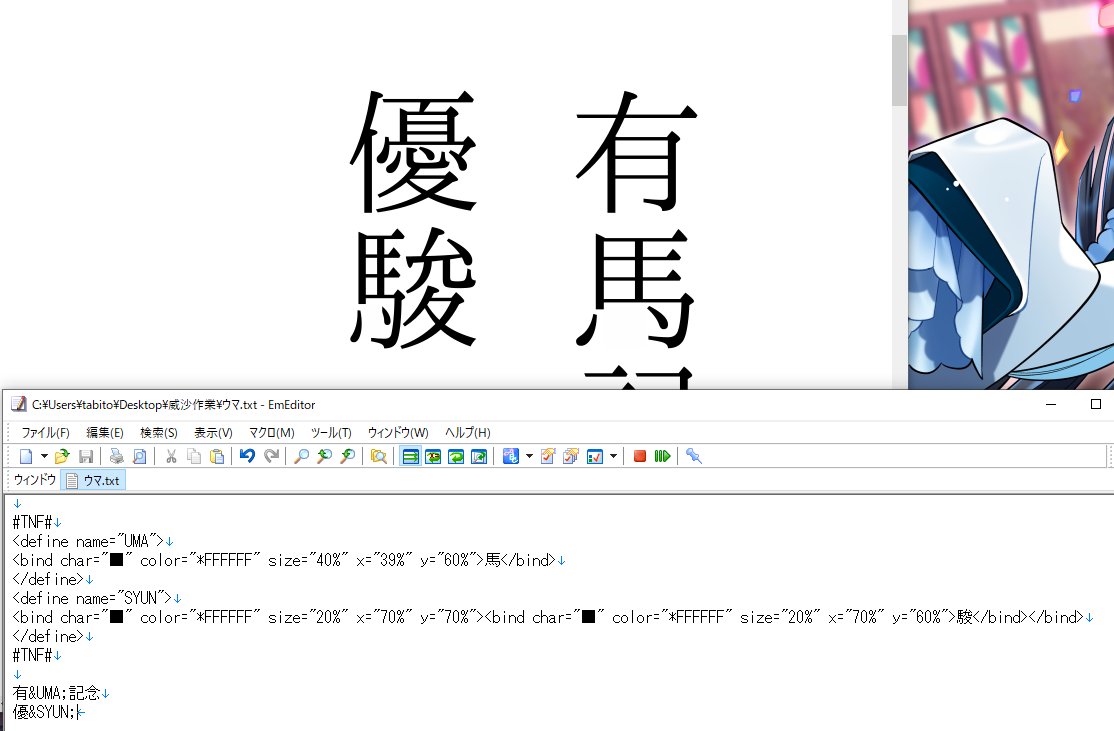Toggle Wrap by Characters button
Screen dimensions: 1114x731
[x=433, y=456]
